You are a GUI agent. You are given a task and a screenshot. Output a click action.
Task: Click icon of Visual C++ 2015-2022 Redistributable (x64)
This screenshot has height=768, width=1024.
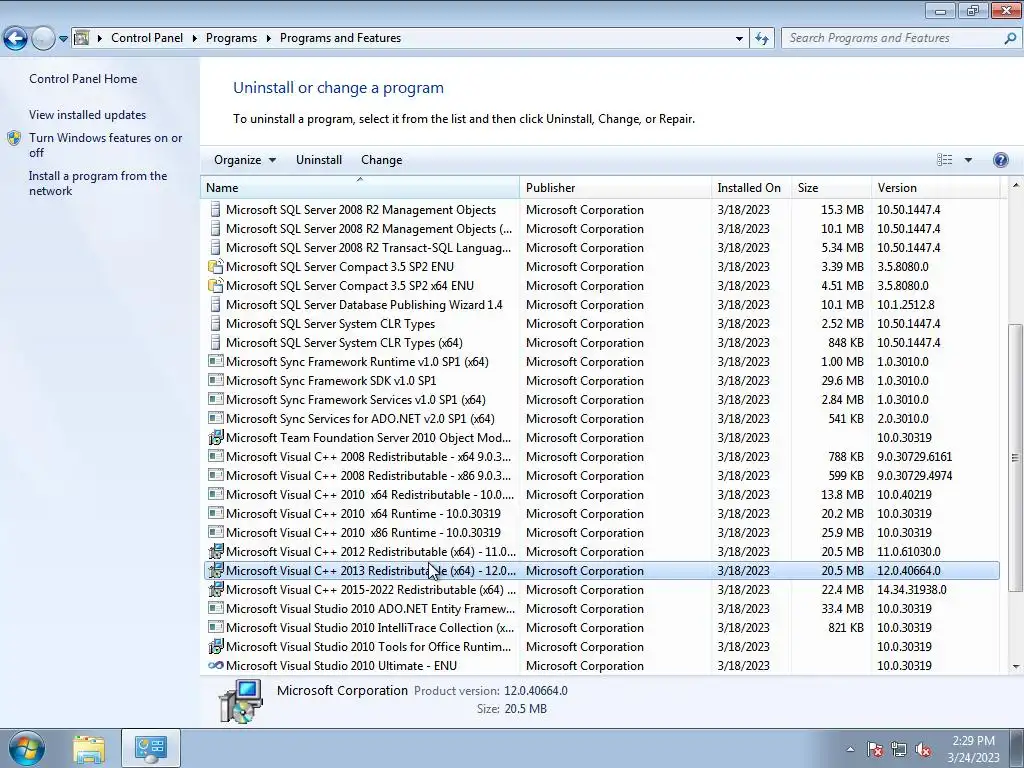coord(216,589)
